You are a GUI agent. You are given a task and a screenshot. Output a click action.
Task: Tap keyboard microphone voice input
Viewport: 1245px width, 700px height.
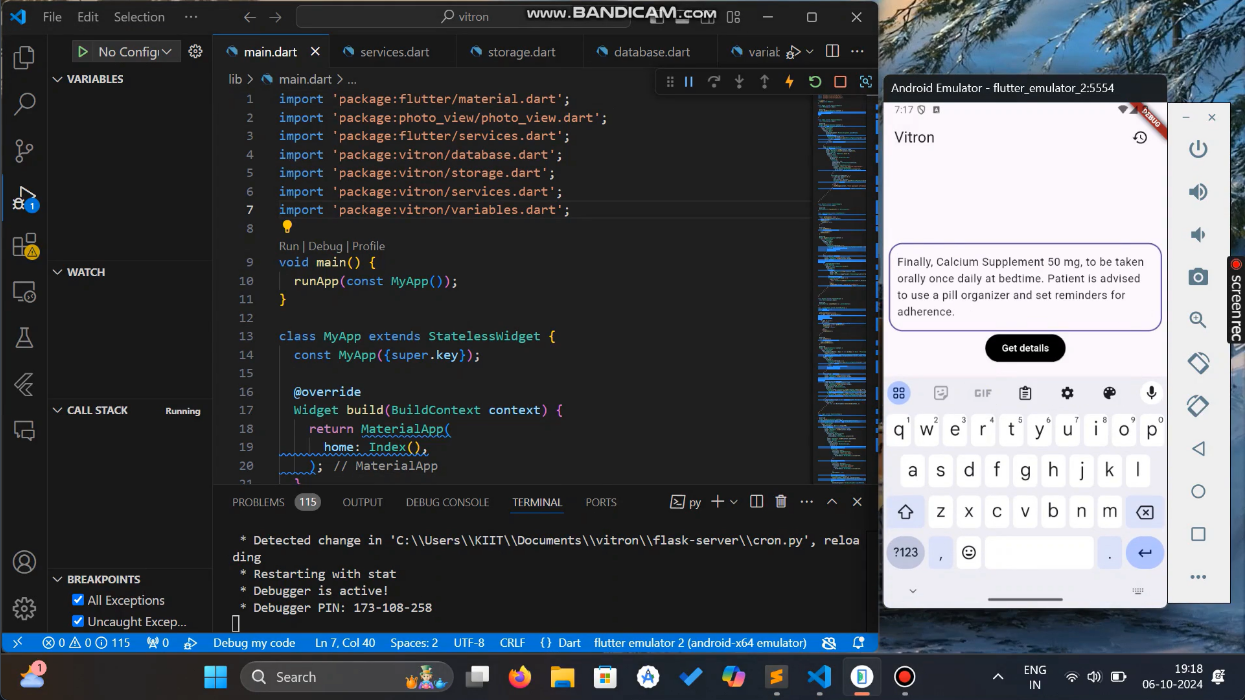1151,393
